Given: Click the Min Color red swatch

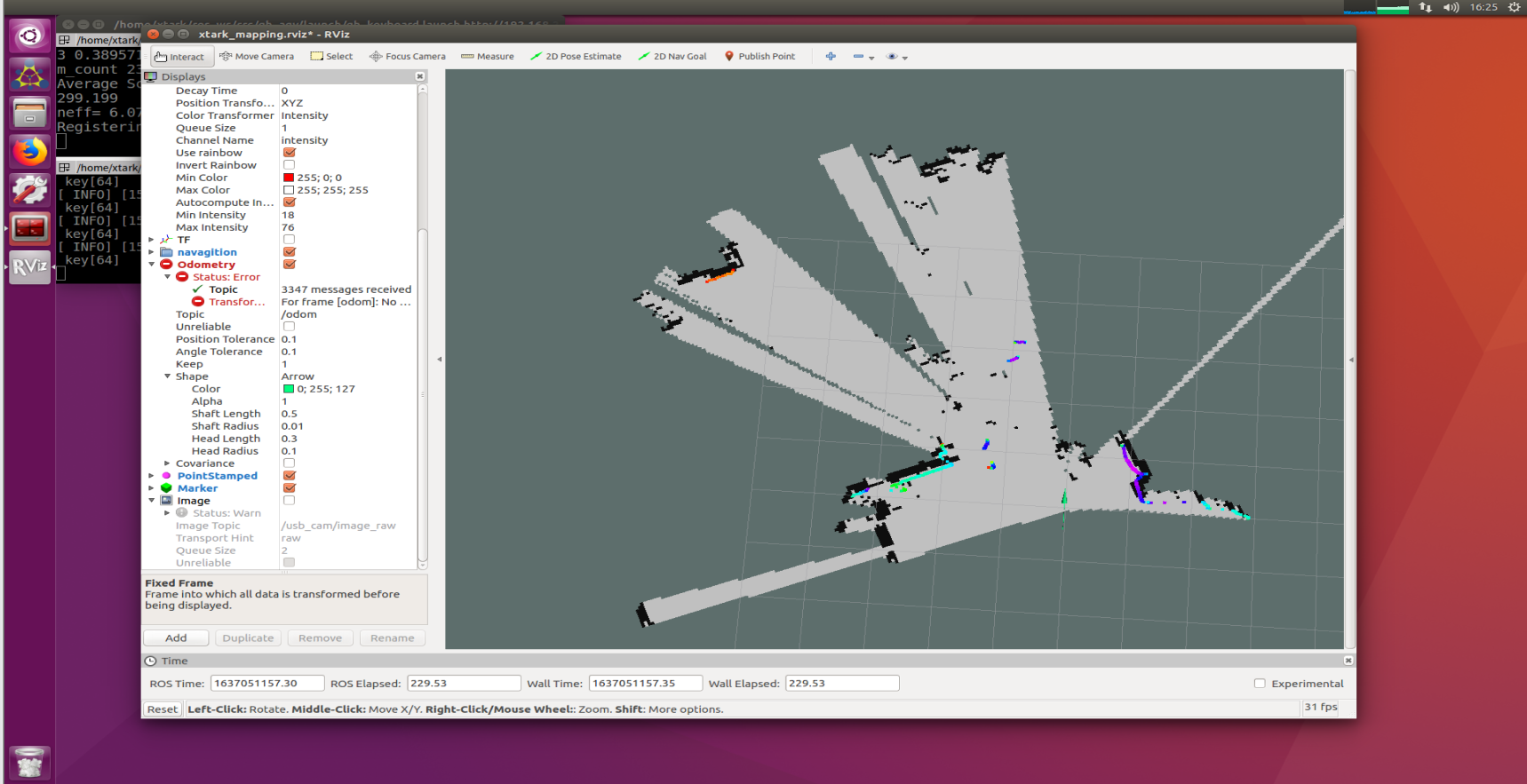Looking at the screenshot, I should click(x=288, y=178).
